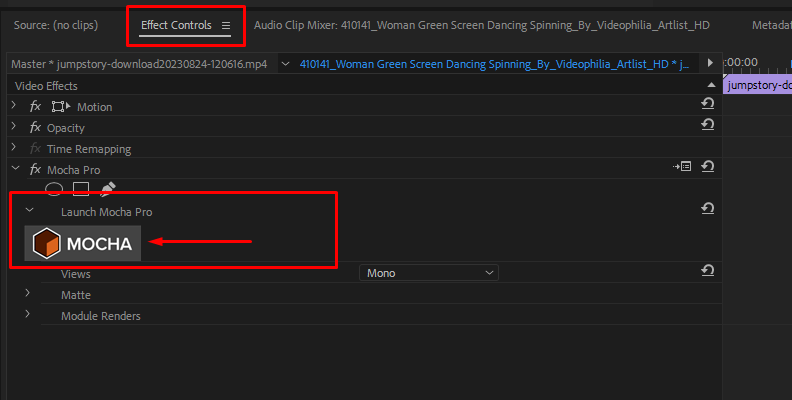792x400 pixels.
Task: Select the free draw bezier pen mask
Action: [x=108, y=189]
